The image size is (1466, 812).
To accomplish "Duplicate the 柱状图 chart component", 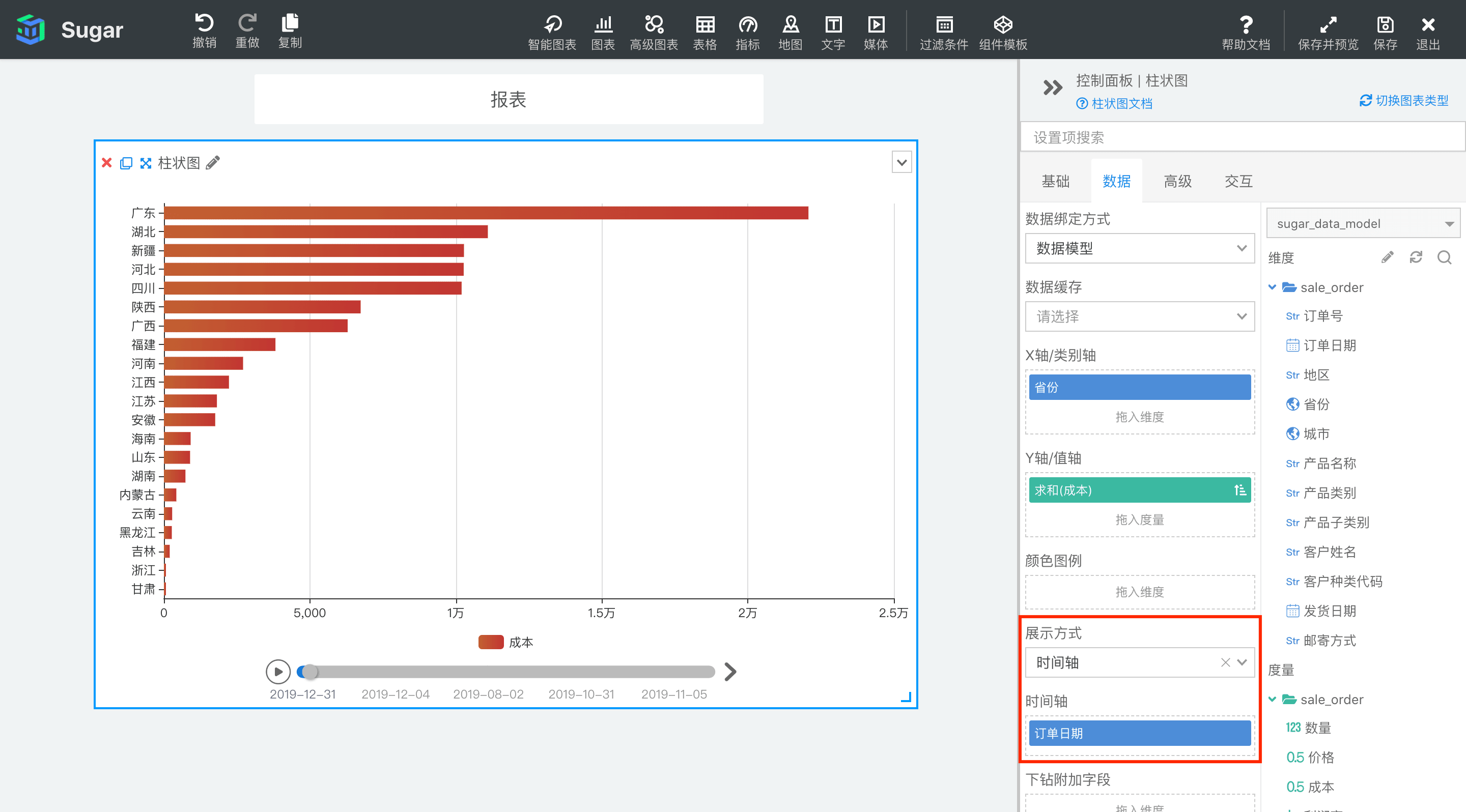I will (x=126, y=163).
